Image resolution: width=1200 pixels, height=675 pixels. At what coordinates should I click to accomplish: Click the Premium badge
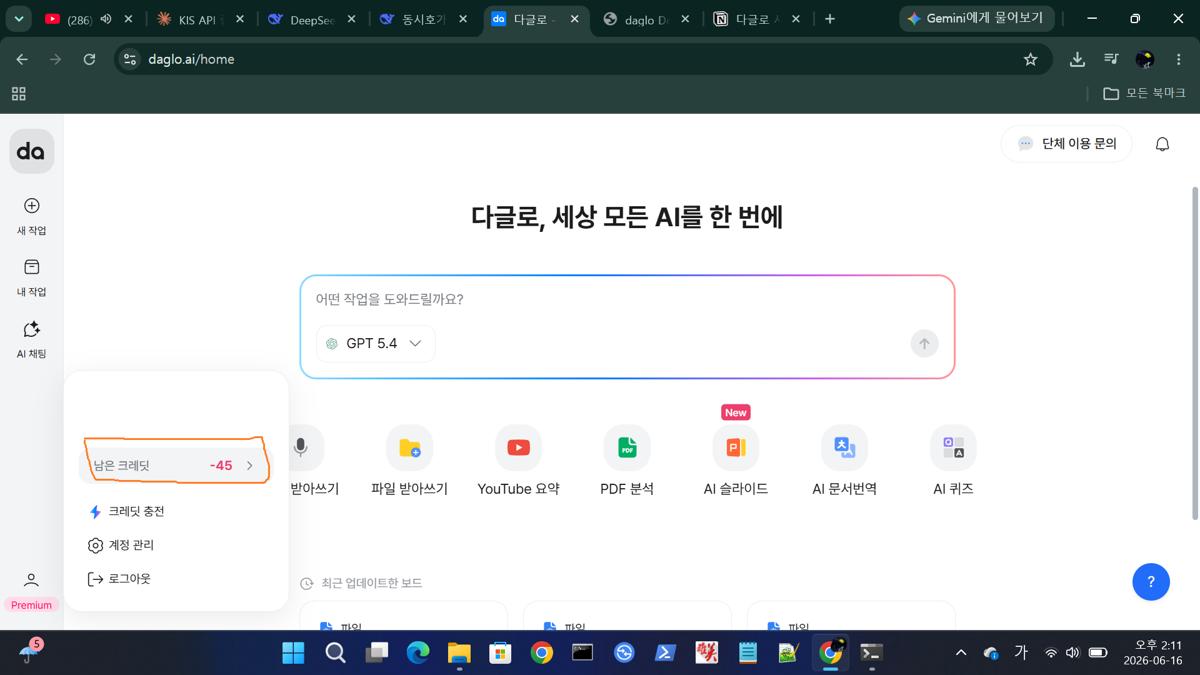31,605
